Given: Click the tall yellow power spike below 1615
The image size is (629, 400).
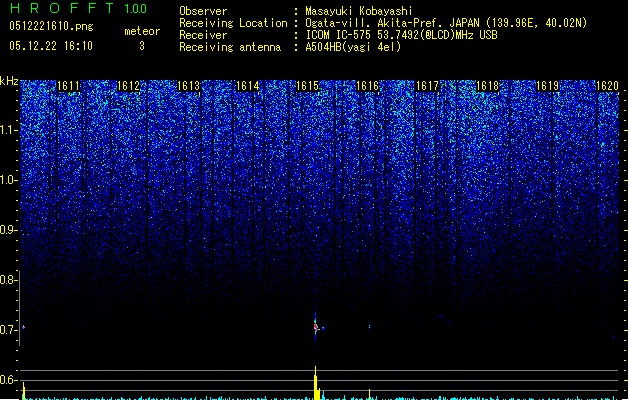Looking at the screenshot, I should click(x=317, y=383).
